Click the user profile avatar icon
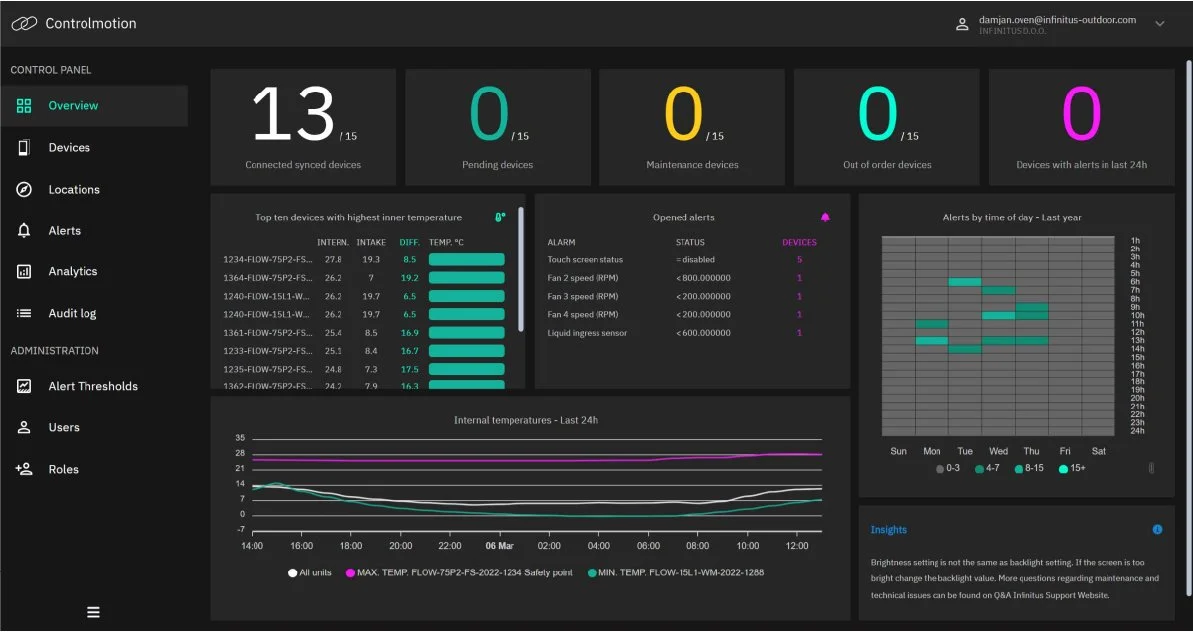This screenshot has width=1193, height=632. 962,24
